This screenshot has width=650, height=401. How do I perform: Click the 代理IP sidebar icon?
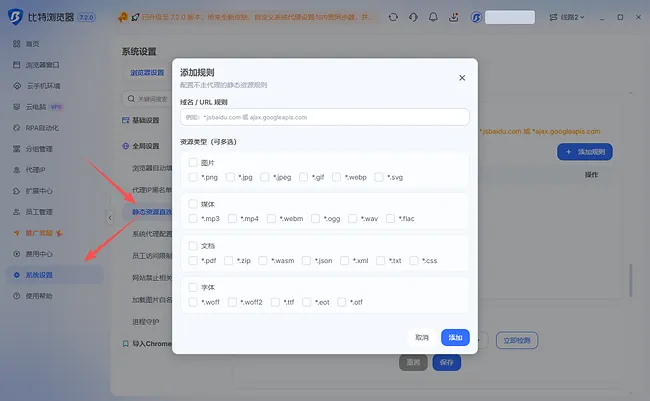pos(17,170)
